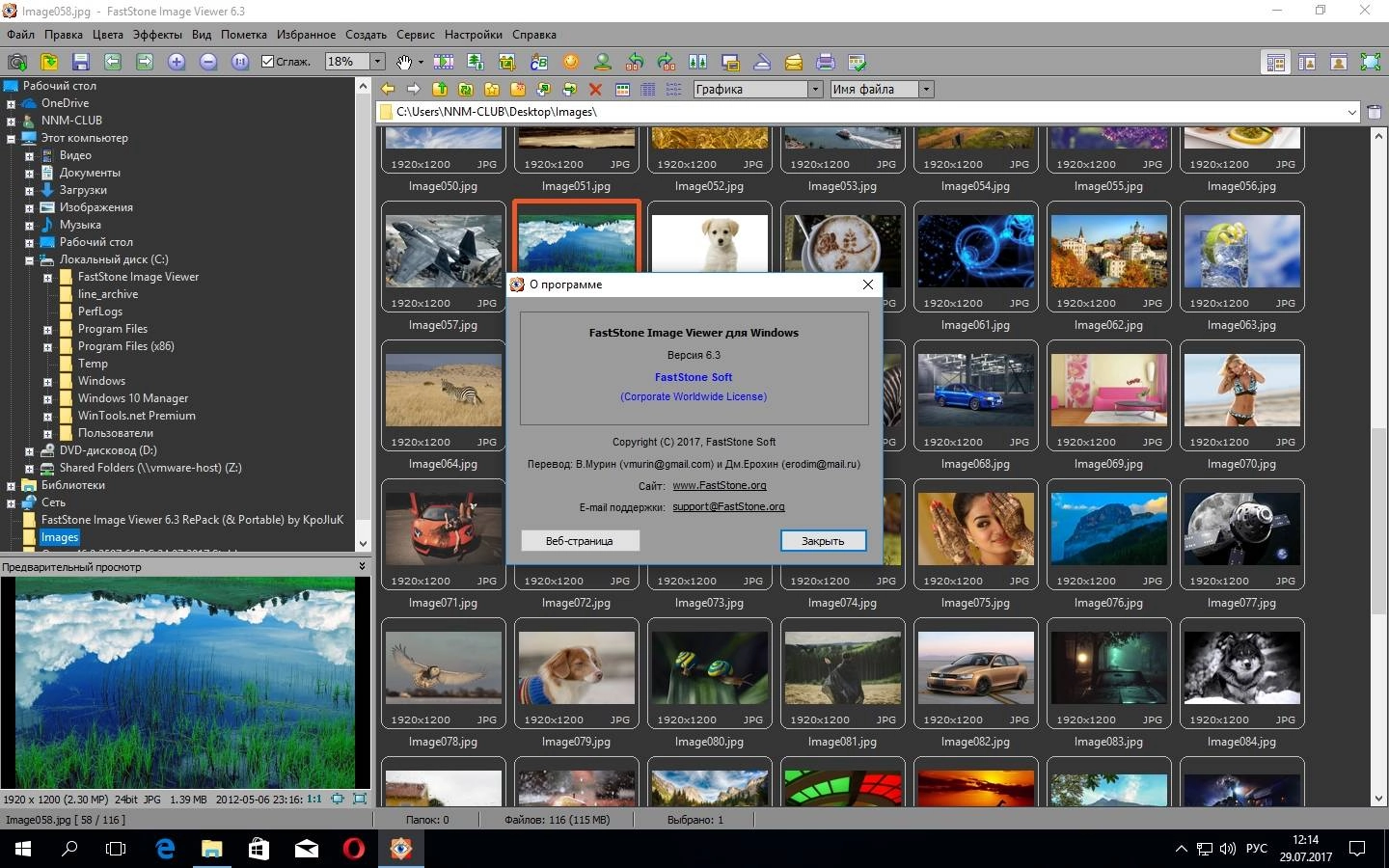Open the 18% zoom dropdown
This screenshot has height=868, width=1389.
click(x=378, y=61)
